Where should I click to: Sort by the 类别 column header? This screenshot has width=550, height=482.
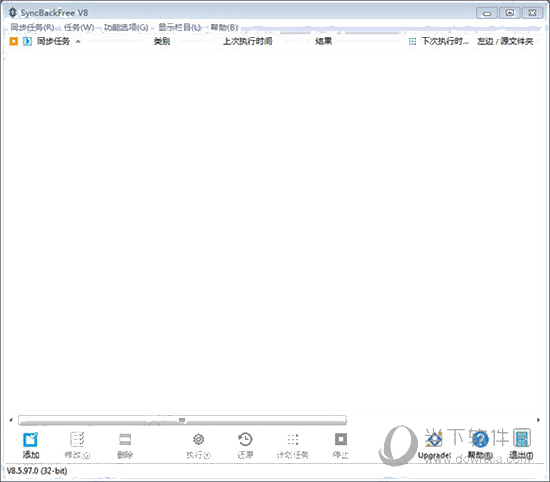pos(162,41)
